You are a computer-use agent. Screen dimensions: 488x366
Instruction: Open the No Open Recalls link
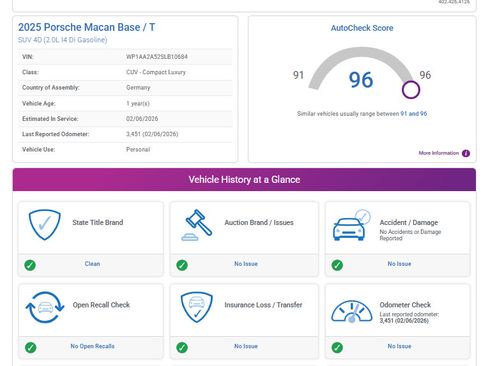pyautogui.click(x=92, y=346)
